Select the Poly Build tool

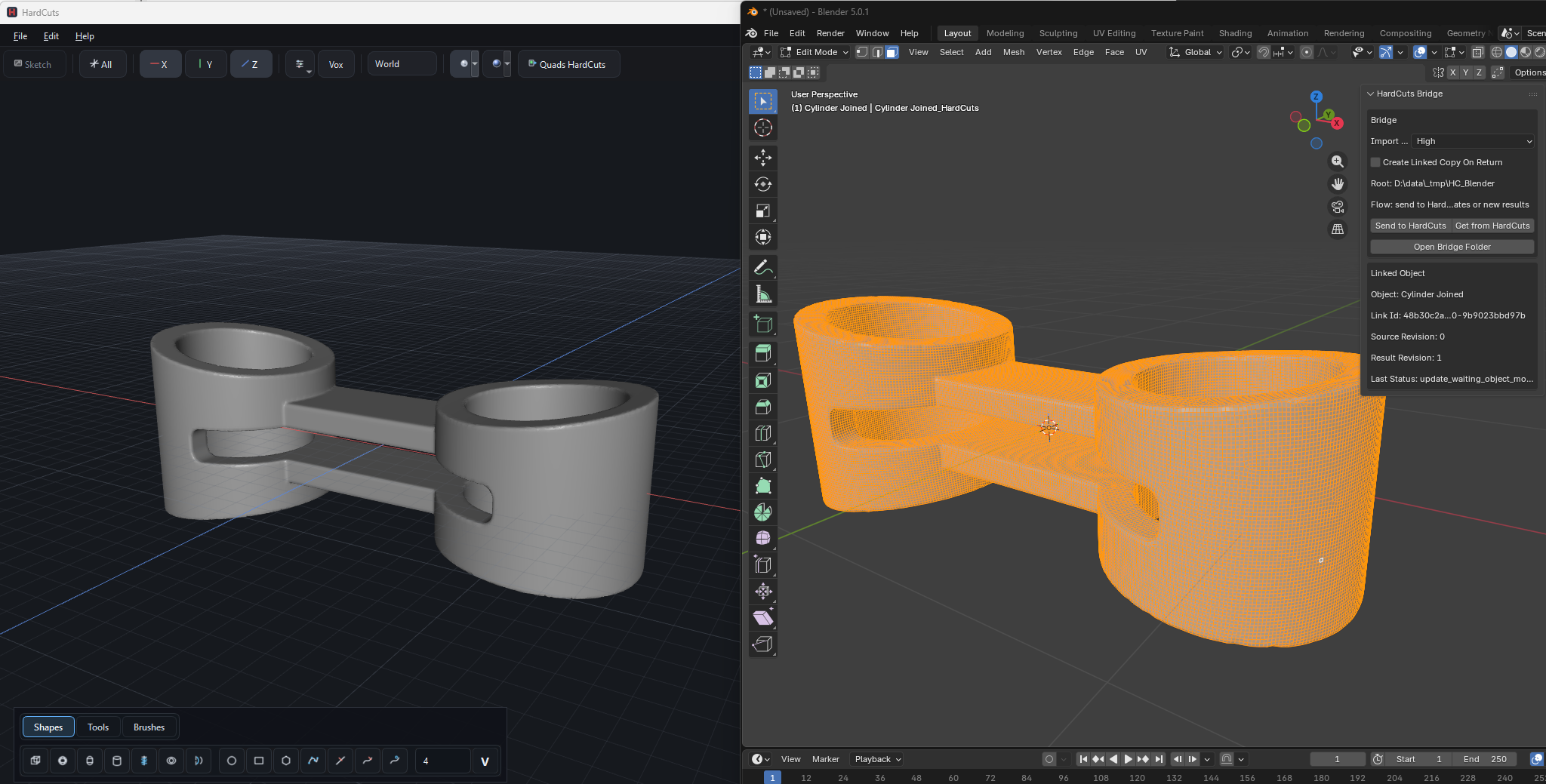763,486
